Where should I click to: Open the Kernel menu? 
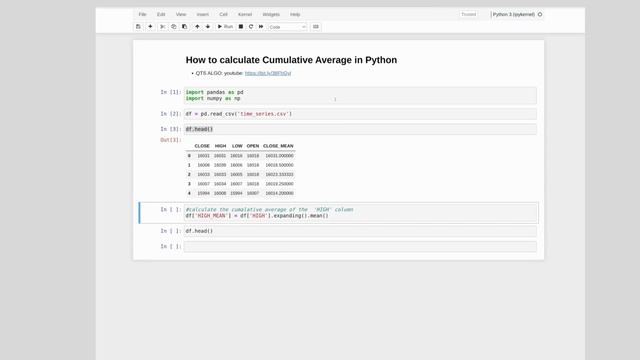[245, 14]
